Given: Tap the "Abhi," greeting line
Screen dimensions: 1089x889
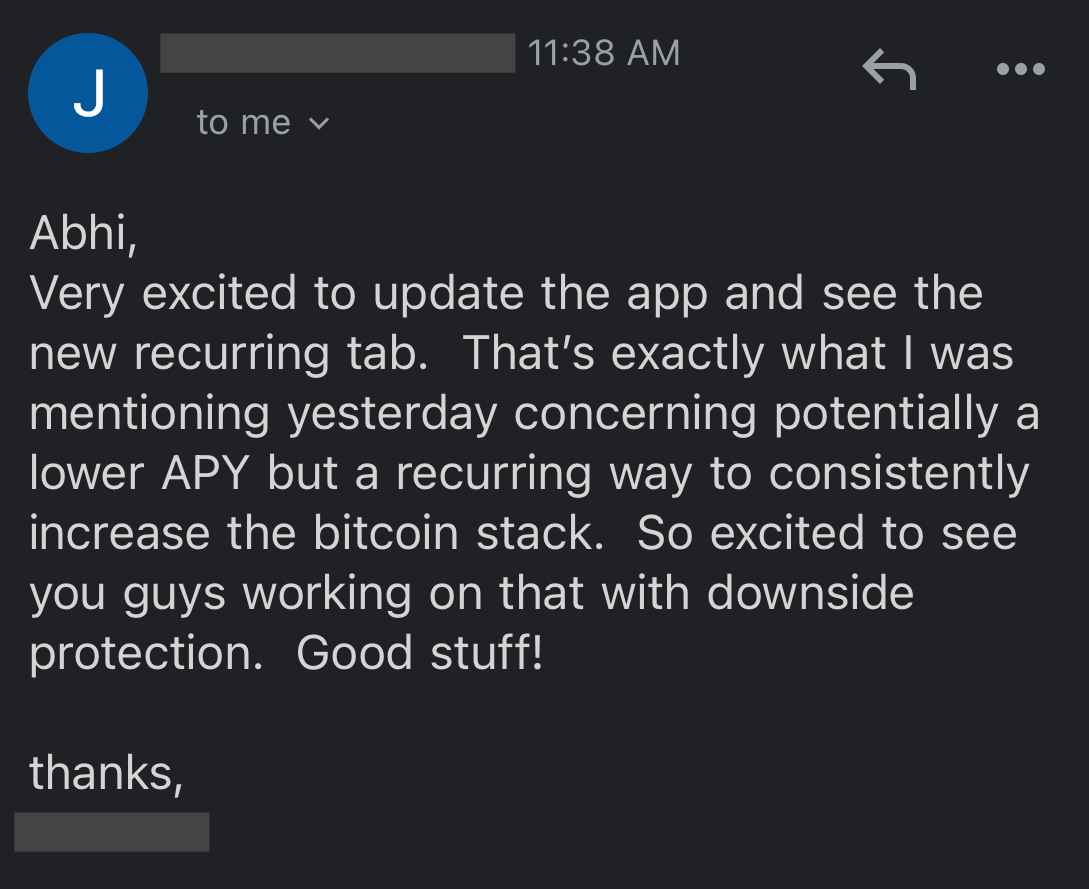Looking at the screenshot, I should pyautogui.click(x=83, y=233).
